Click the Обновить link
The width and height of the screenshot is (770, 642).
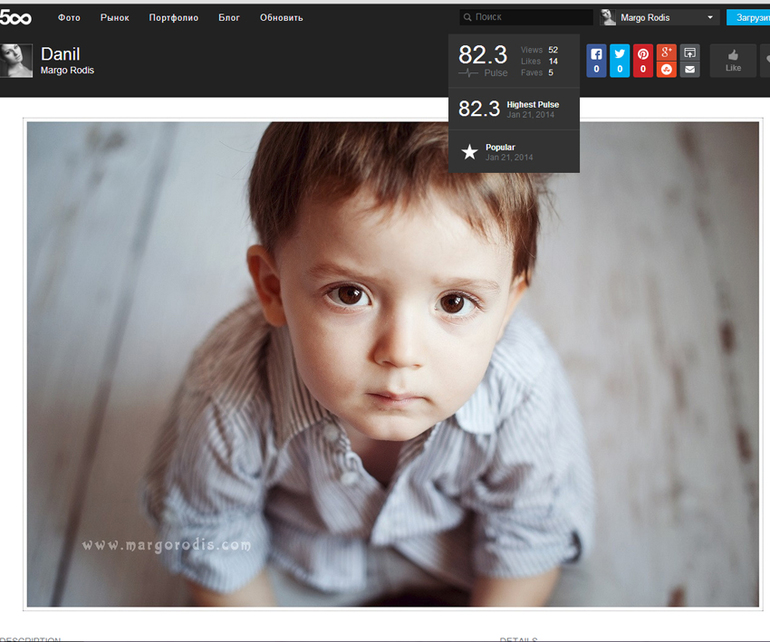(281, 18)
